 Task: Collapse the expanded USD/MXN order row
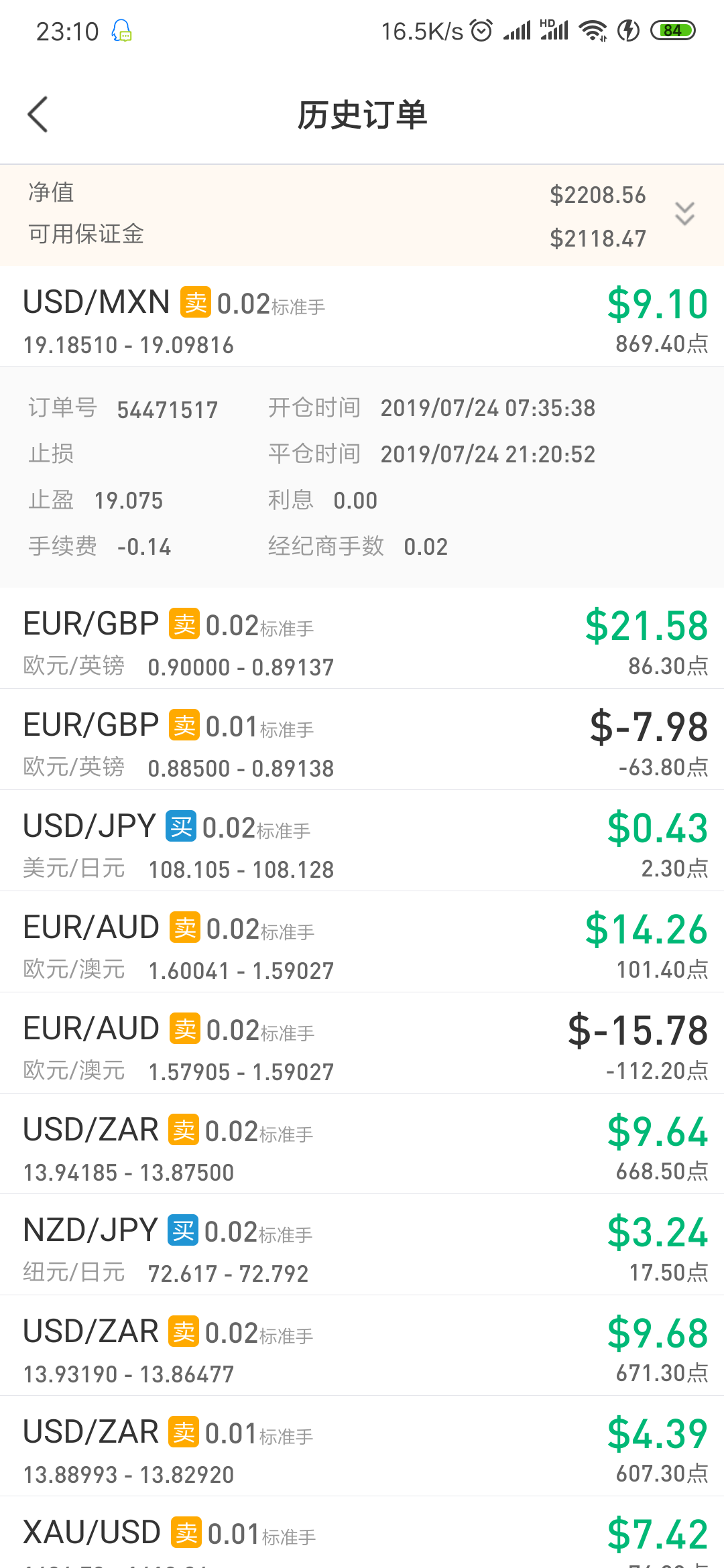coord(362,316)
